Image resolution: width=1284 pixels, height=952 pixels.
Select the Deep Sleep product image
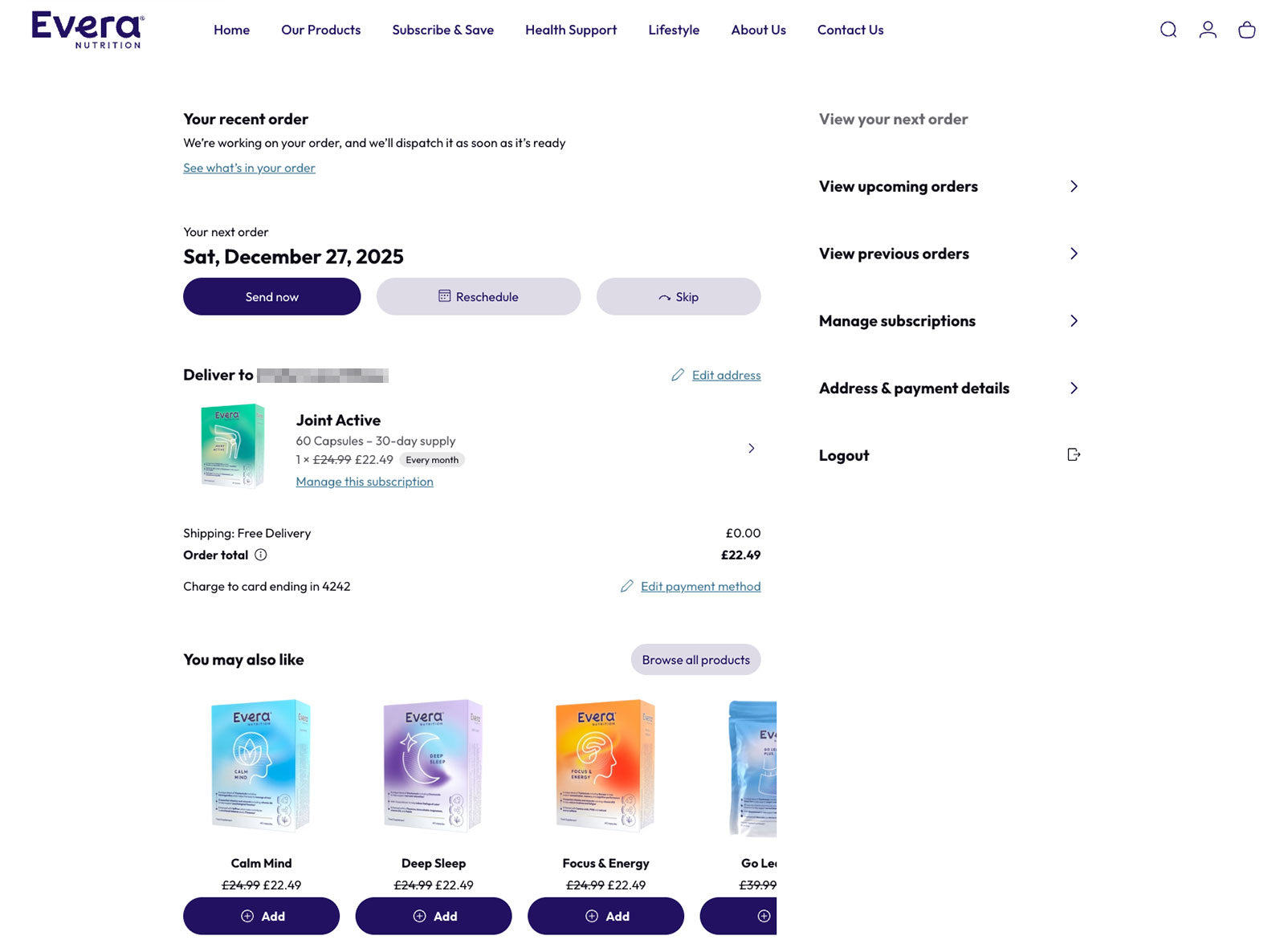(434, 764)
